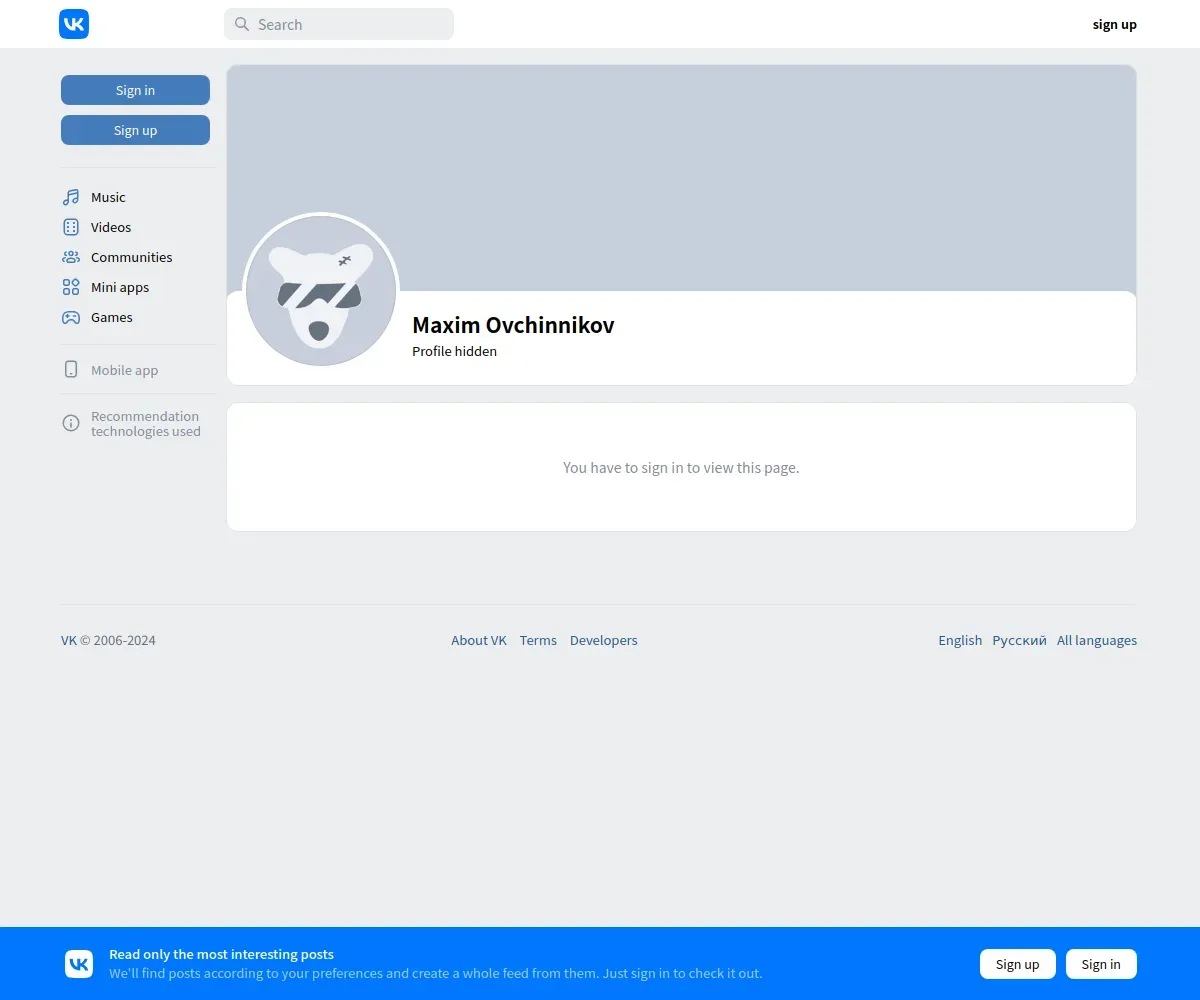This screenshot has width=1200, height=1000.
Task: Open All languages list
Action: click(1097, 640)
